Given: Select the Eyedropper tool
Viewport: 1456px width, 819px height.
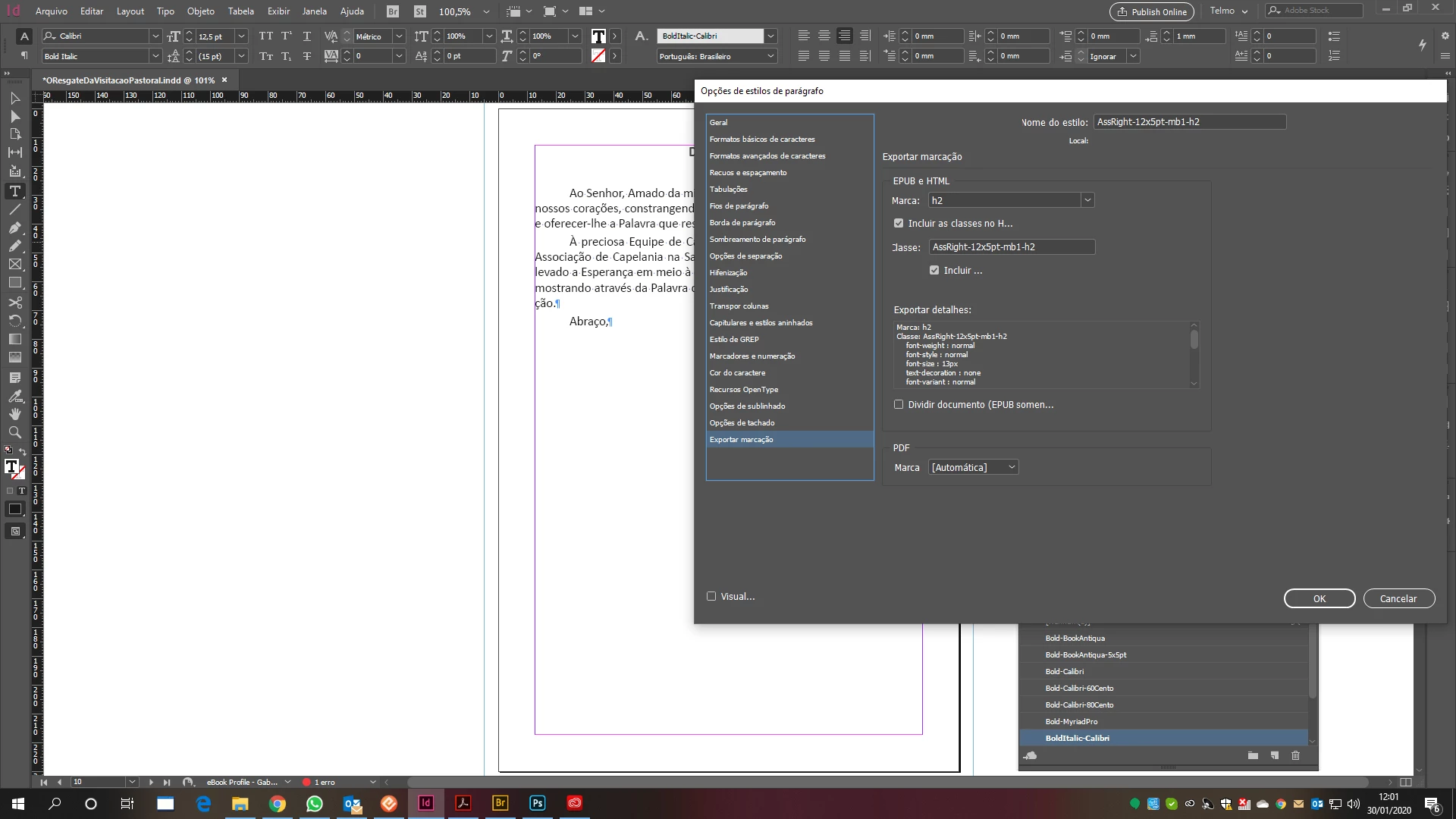Looking at the screenshot, I should pyautogui.click(x=14, y=396).
